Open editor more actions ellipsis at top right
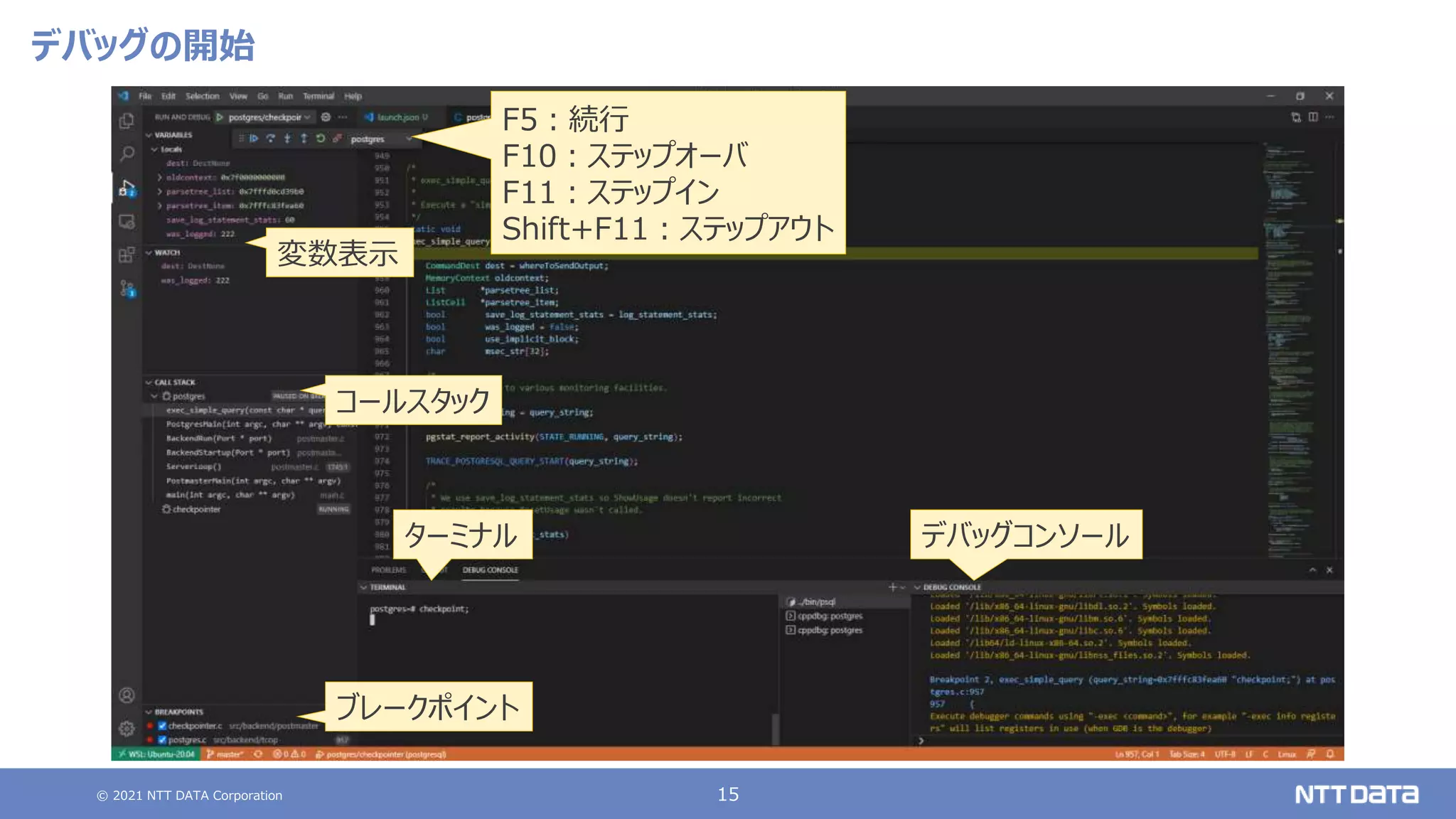Screen dimensions: 1456x819 coord(1329,117)
